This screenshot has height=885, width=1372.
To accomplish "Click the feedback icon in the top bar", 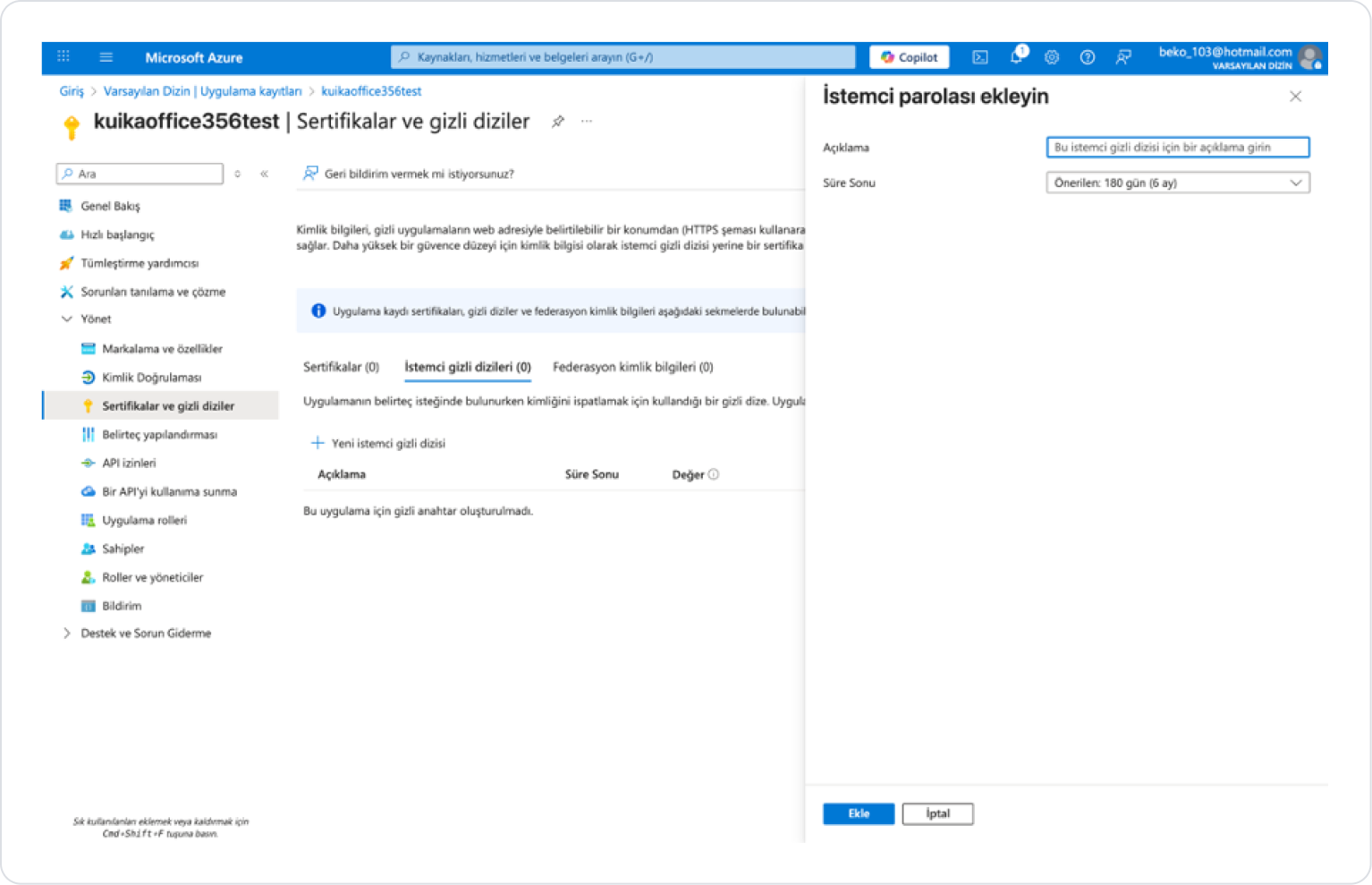I will [x=1123, y=57].
